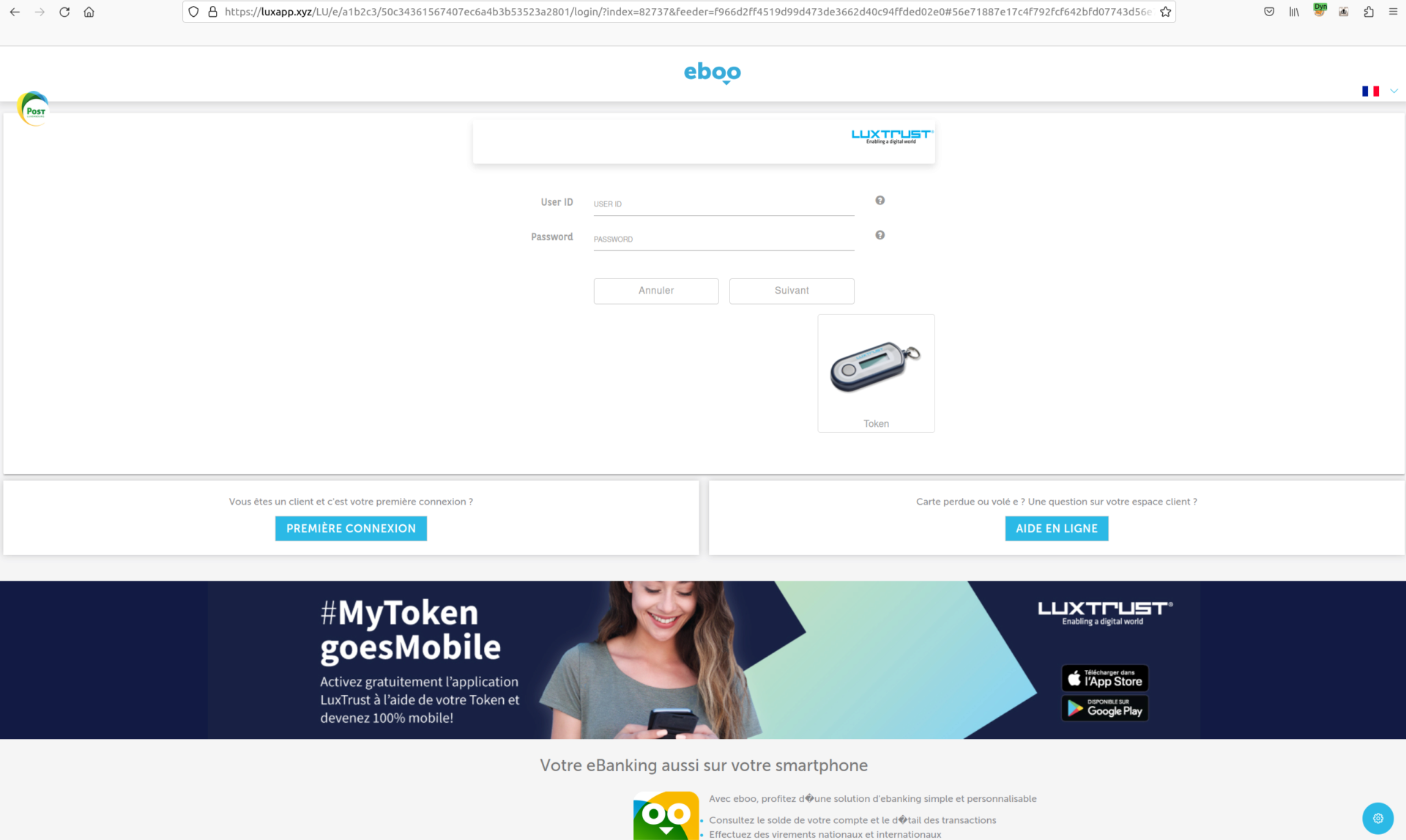Click the Annuler cancel button
Screen dimensions: 1406x840
(655, 290)
